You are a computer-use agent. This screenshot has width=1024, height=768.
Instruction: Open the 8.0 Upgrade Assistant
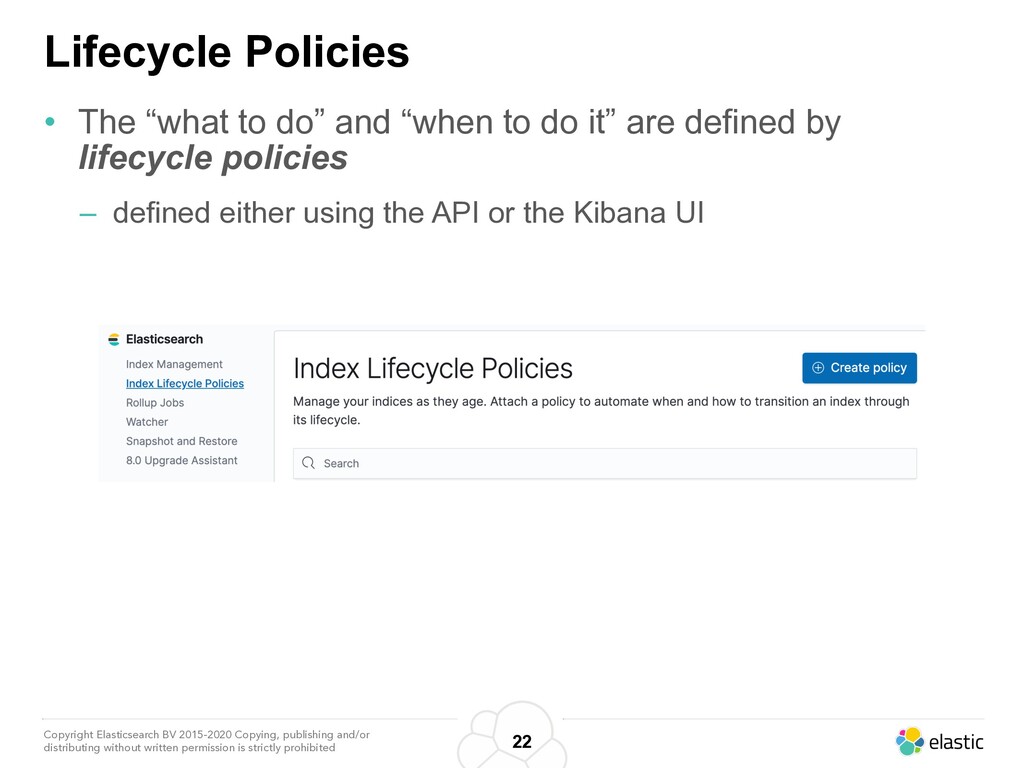click(181, 460)
